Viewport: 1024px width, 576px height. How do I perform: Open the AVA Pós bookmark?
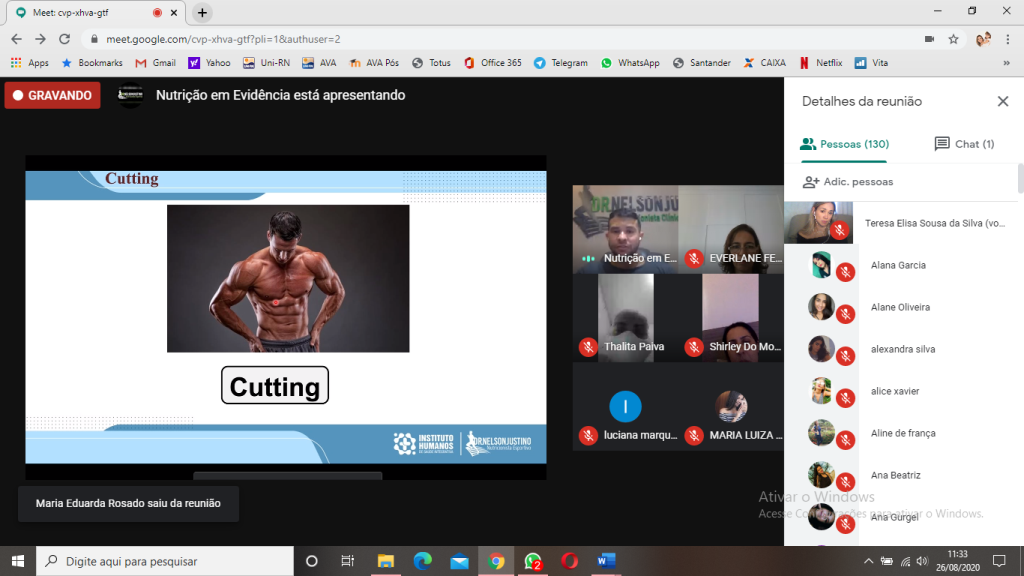pyautogui.click(x=374, y=63)
